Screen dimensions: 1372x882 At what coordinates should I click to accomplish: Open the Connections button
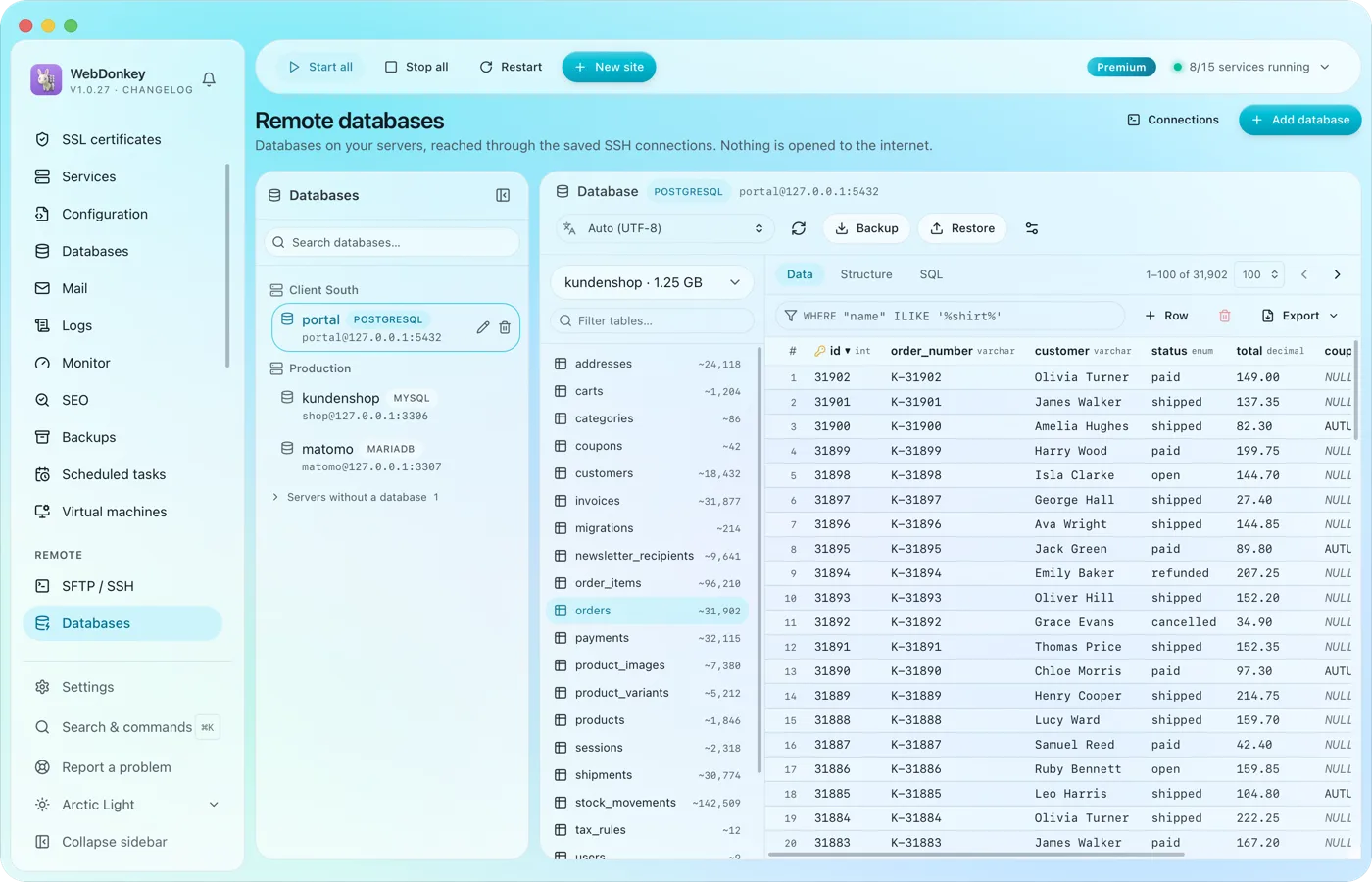[1173, 120]
